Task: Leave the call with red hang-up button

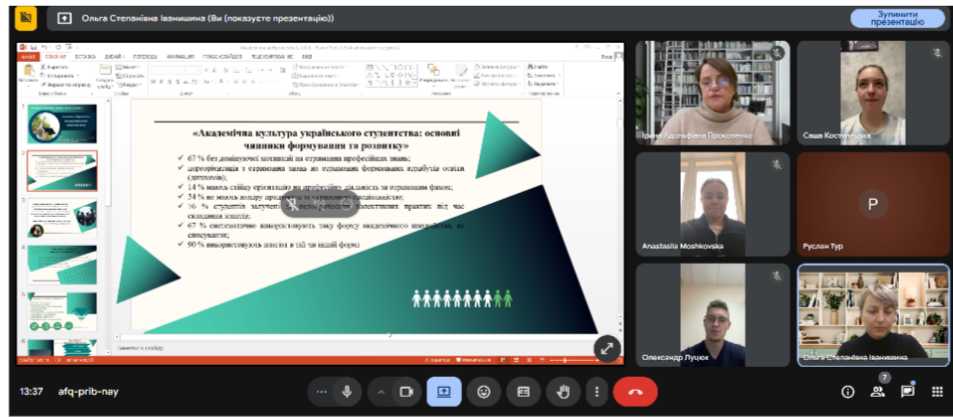Action: (635, 391)
